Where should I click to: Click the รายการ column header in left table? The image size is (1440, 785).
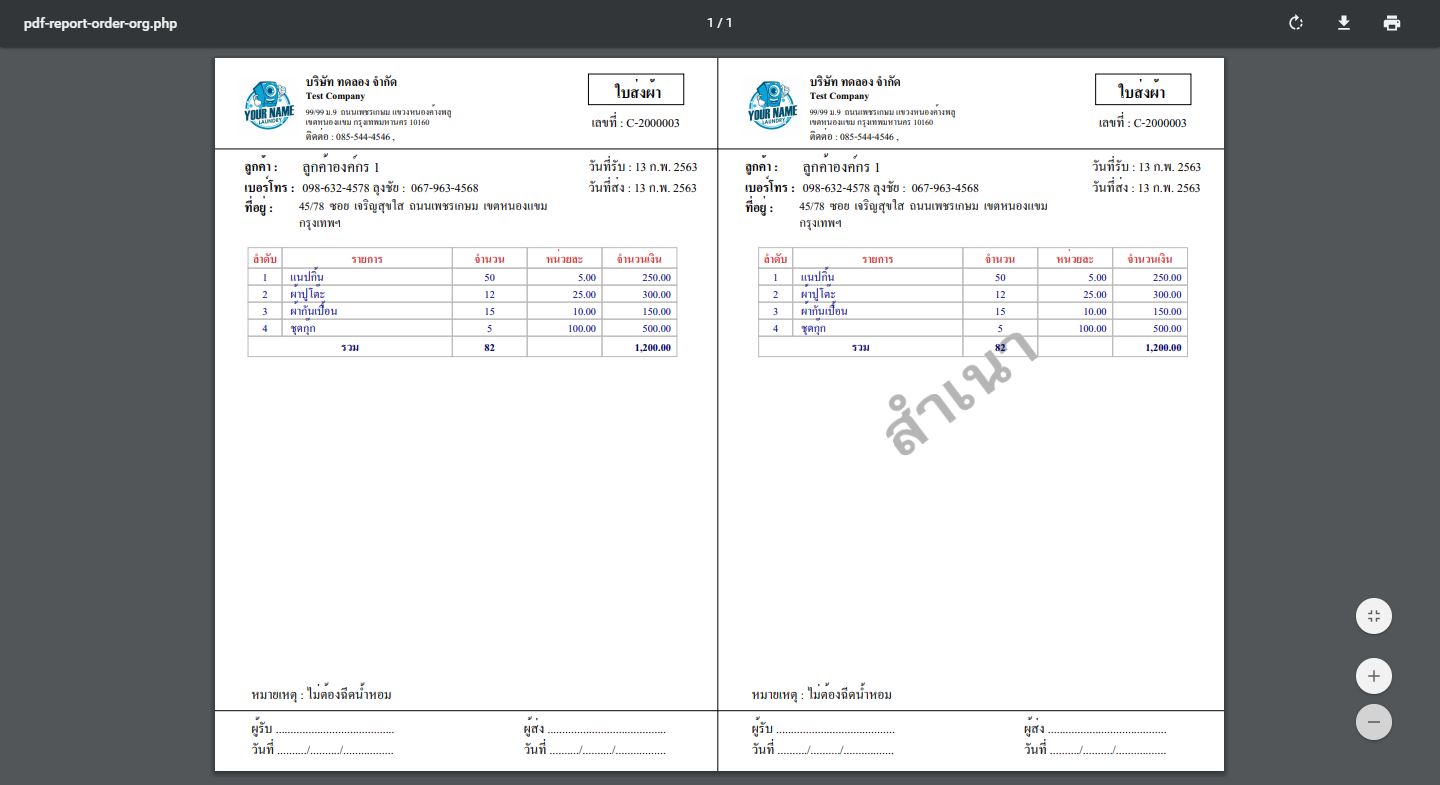tap(366, 259)
